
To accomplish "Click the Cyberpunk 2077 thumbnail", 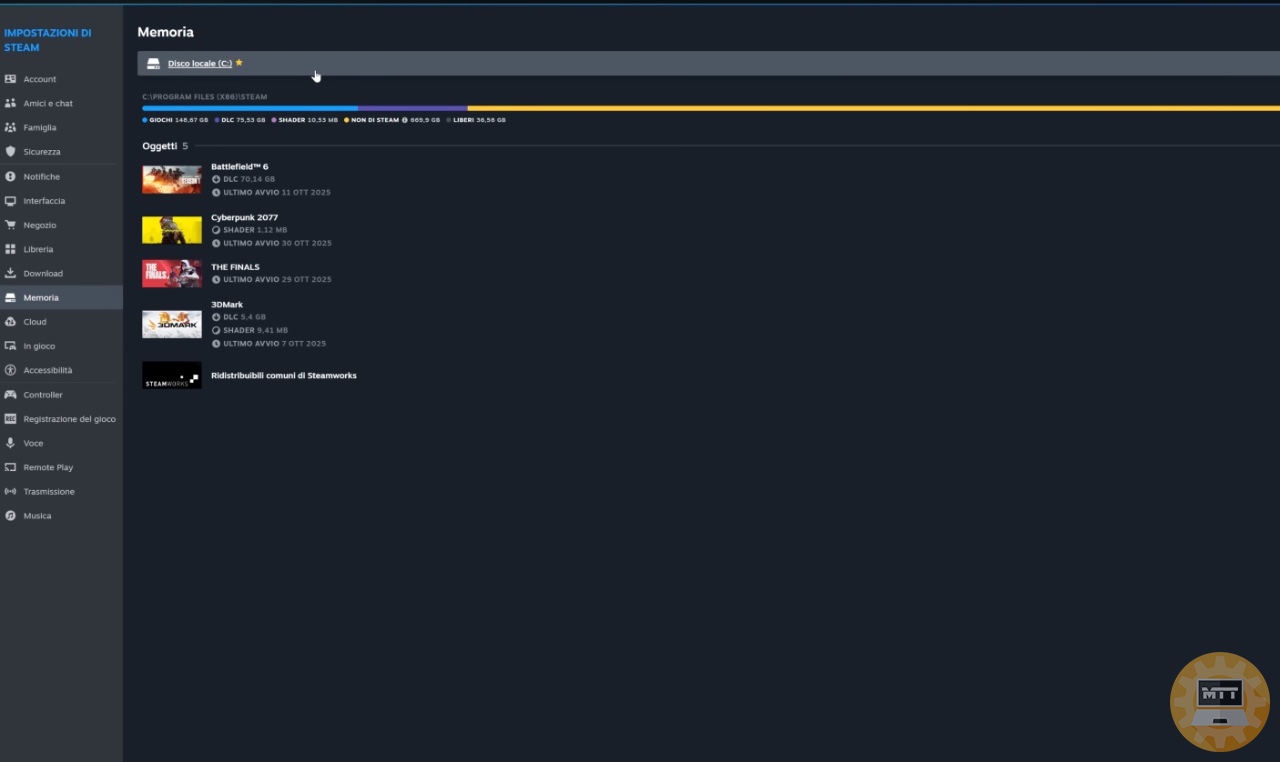I will (172, 230).
